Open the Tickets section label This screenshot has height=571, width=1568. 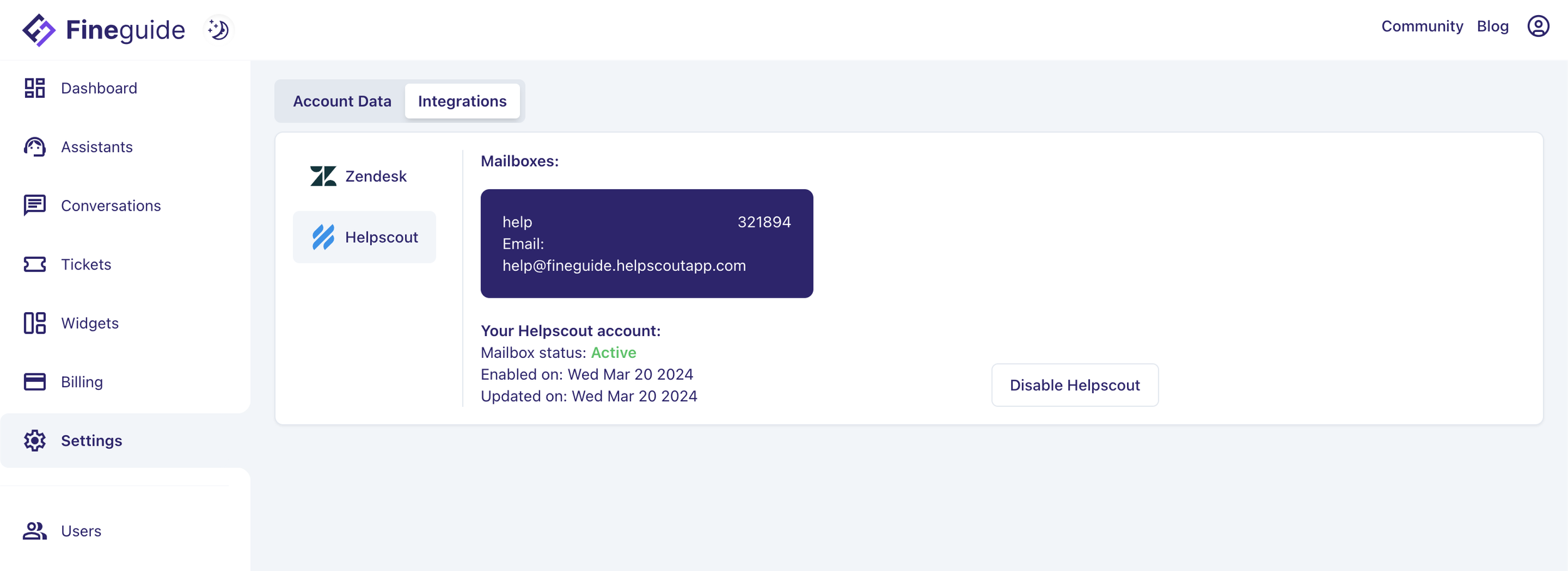[86, 265]
